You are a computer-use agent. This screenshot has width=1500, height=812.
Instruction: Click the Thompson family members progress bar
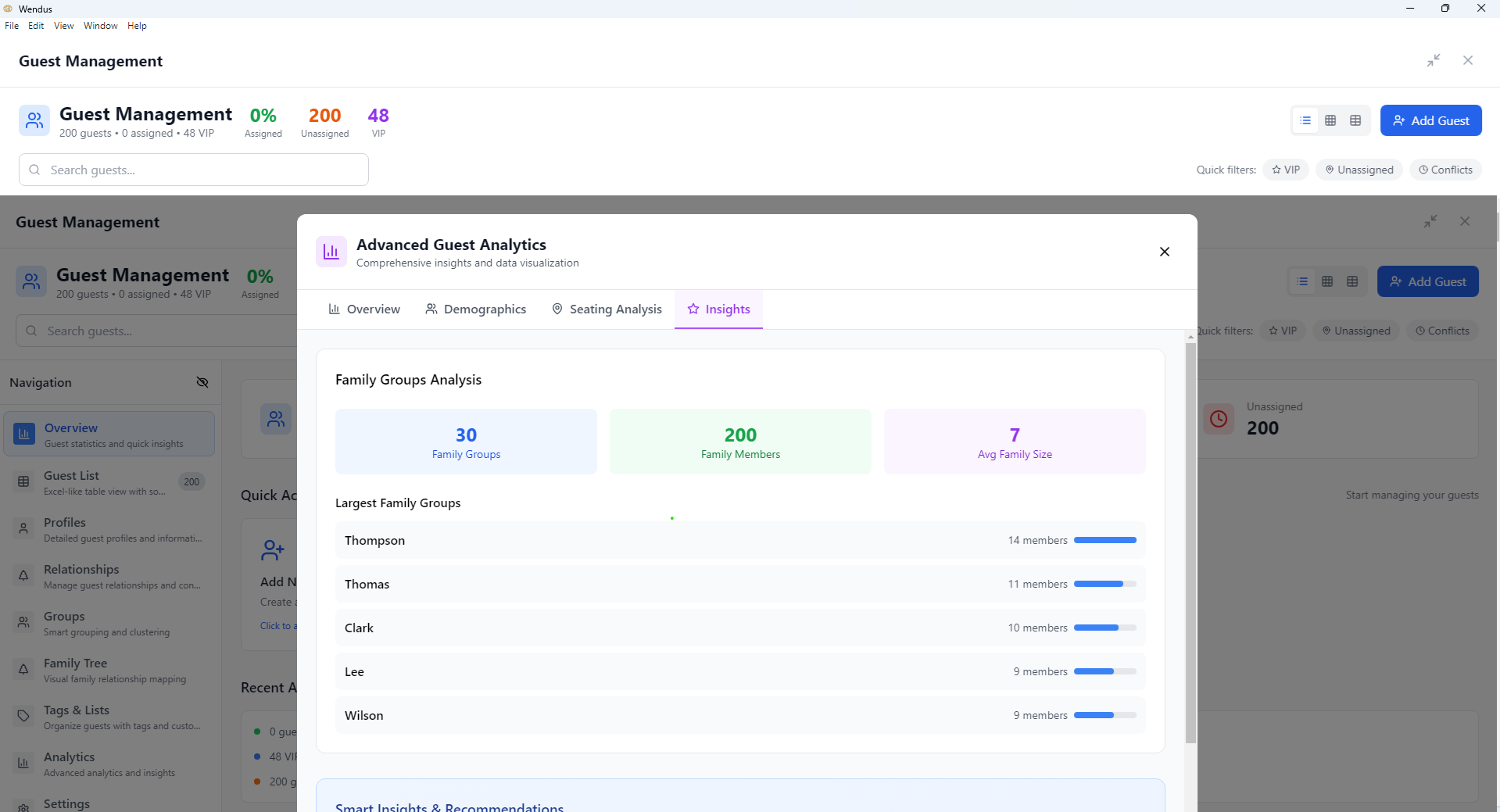pos(1104,539)
